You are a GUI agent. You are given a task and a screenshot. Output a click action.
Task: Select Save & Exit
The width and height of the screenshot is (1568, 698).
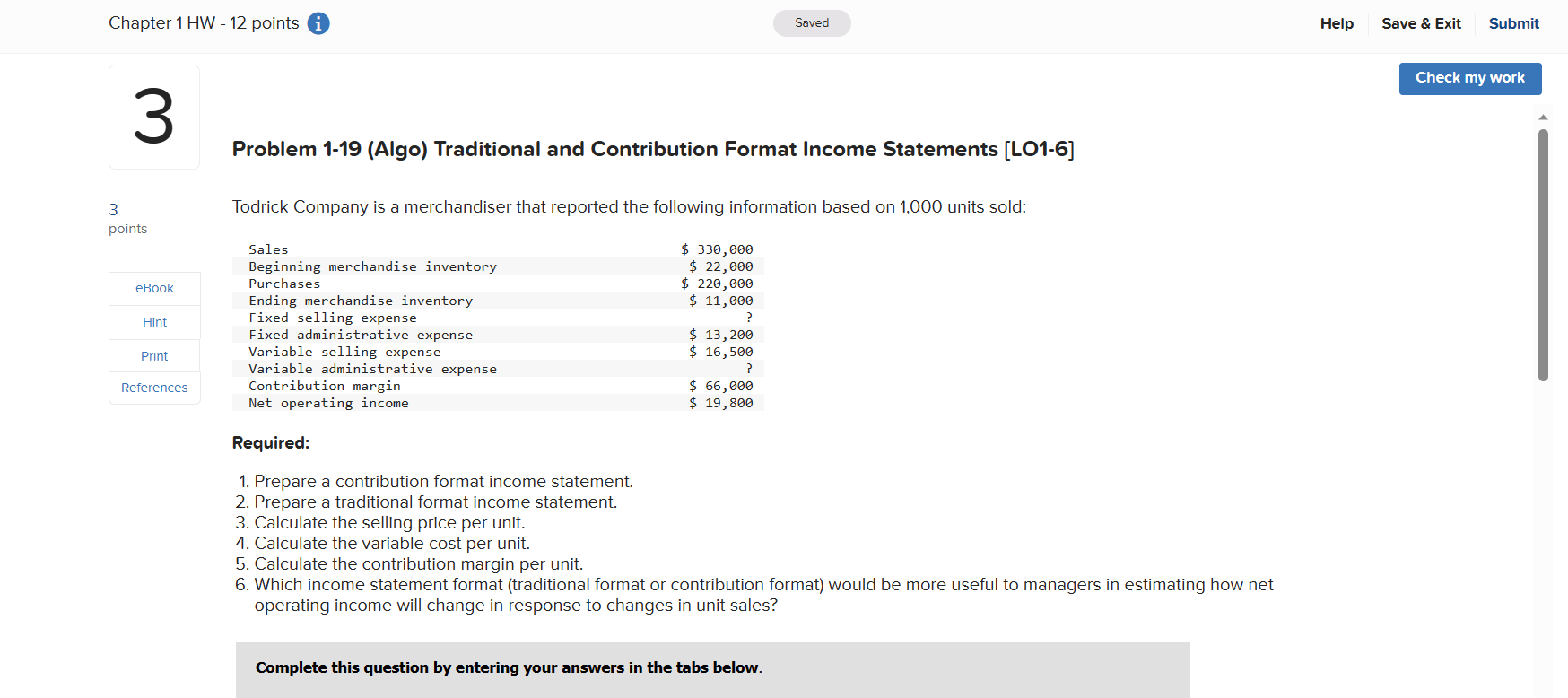[x=1421, y=23]
